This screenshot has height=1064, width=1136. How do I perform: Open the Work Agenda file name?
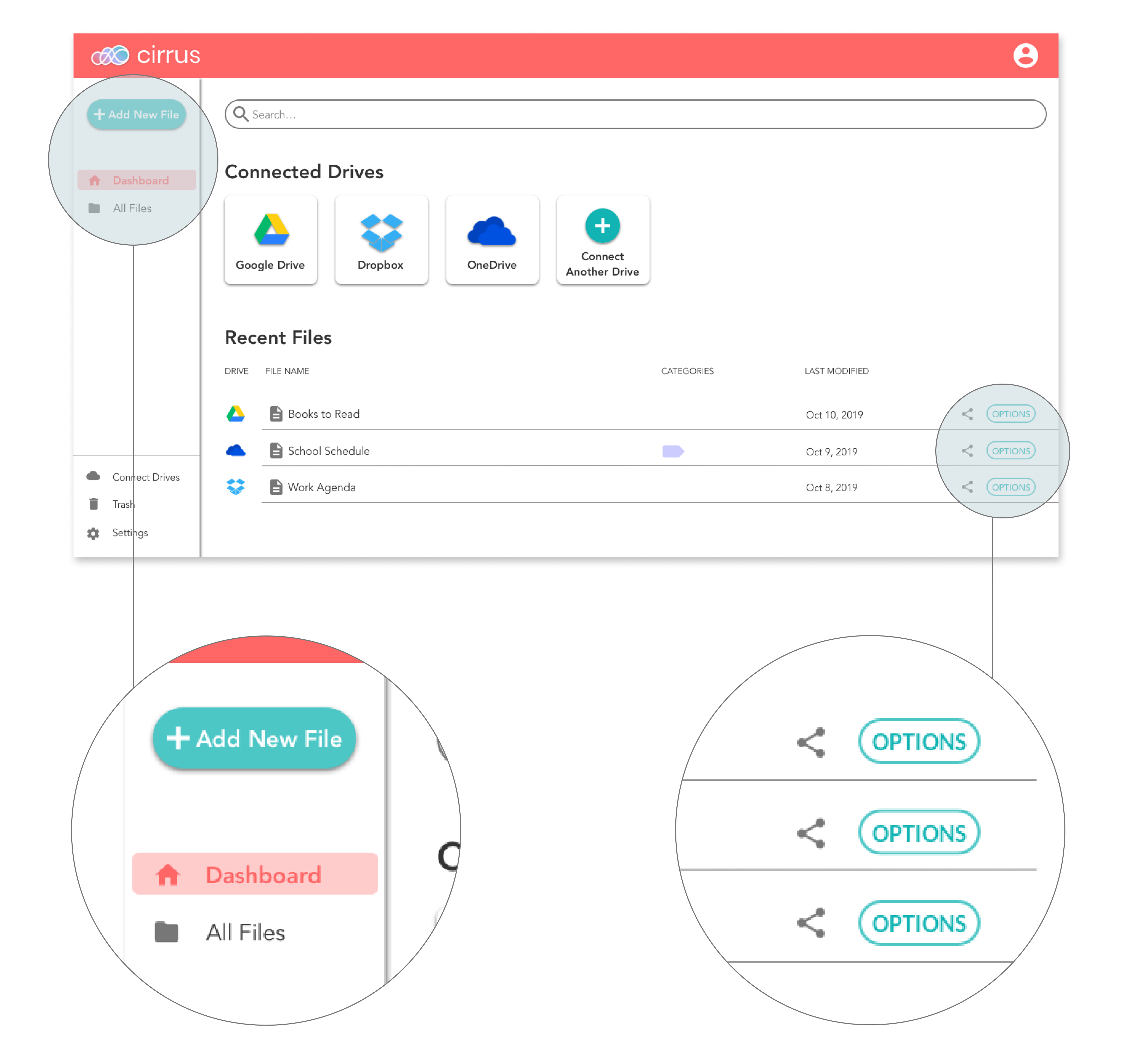(x=321, y=487)
